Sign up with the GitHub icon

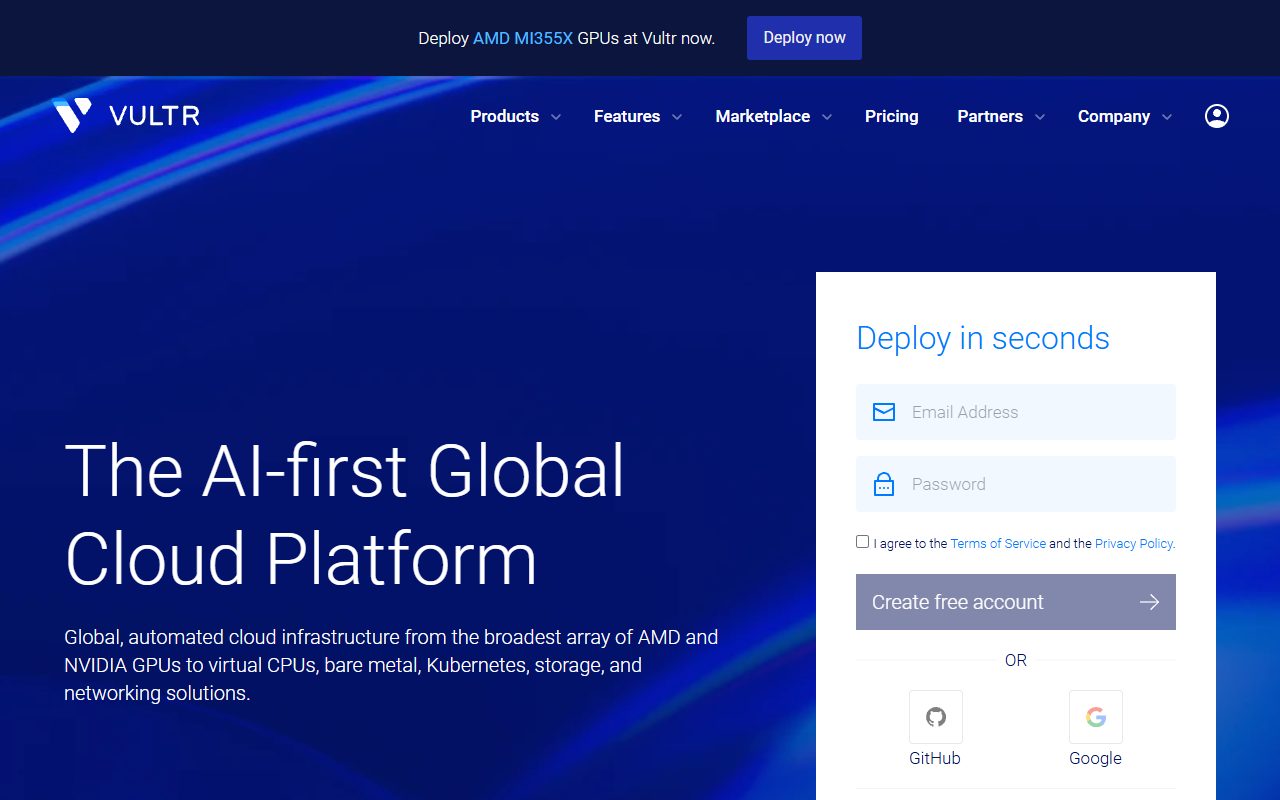click(935, 716)
